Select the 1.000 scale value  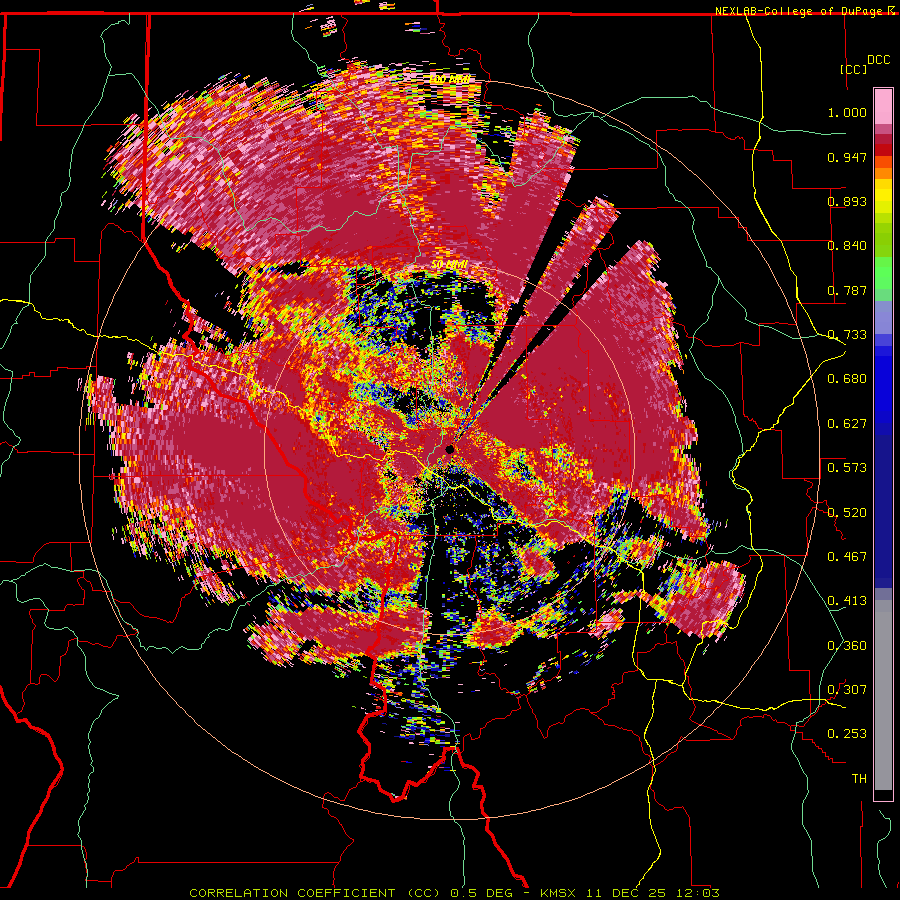pyautogui.click(x=847, y=112)
